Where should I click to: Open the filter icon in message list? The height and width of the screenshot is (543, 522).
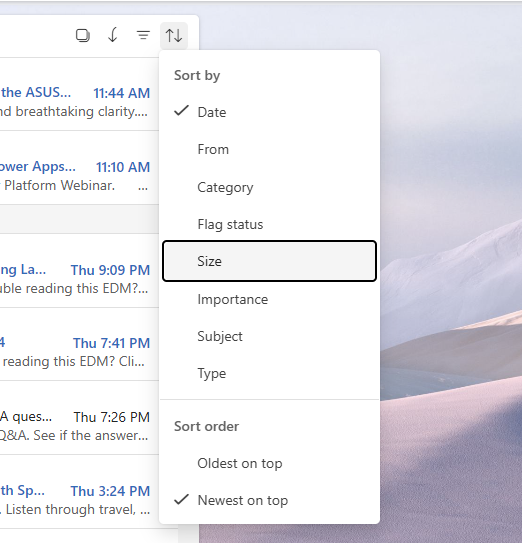click(143, 35)
